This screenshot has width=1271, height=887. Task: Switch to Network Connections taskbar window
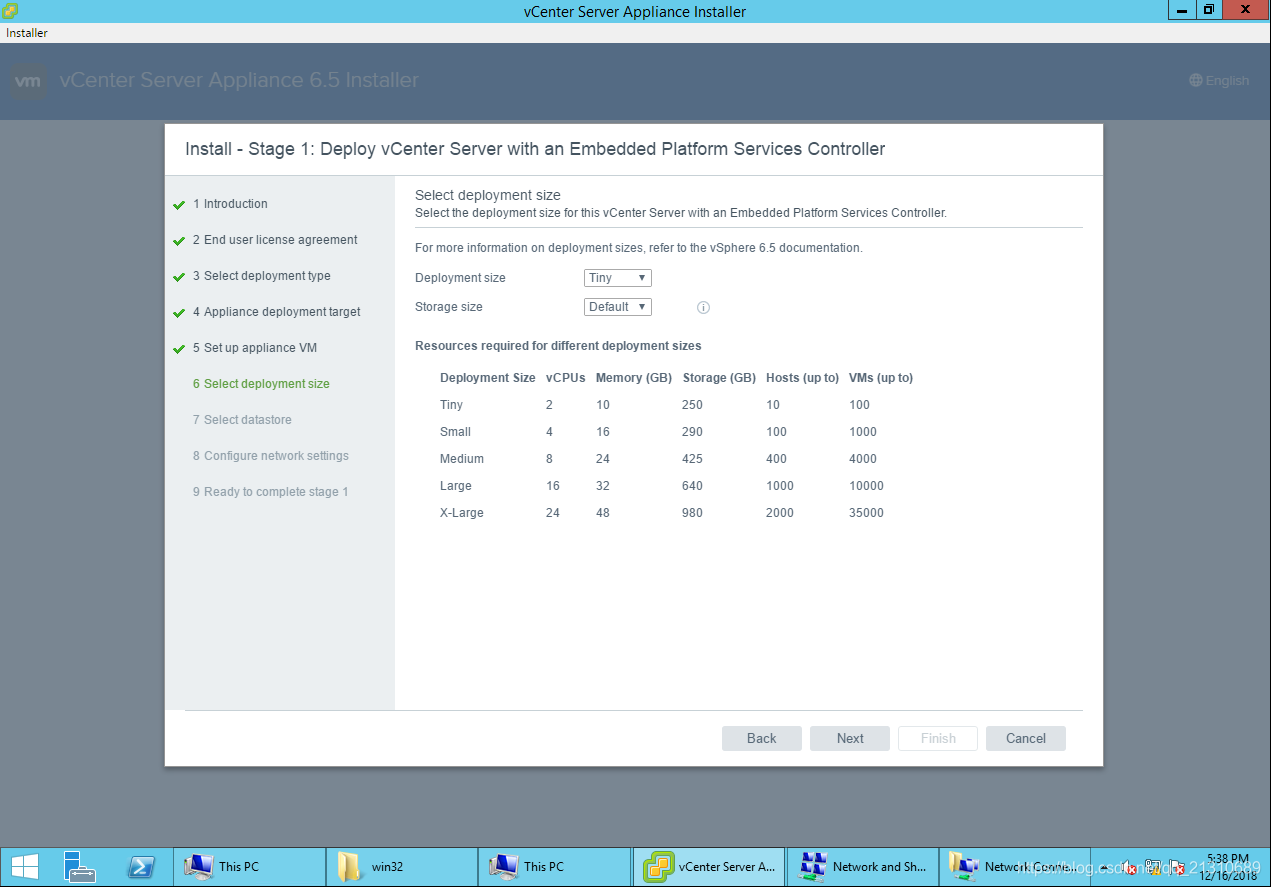tap(1015, 866)
